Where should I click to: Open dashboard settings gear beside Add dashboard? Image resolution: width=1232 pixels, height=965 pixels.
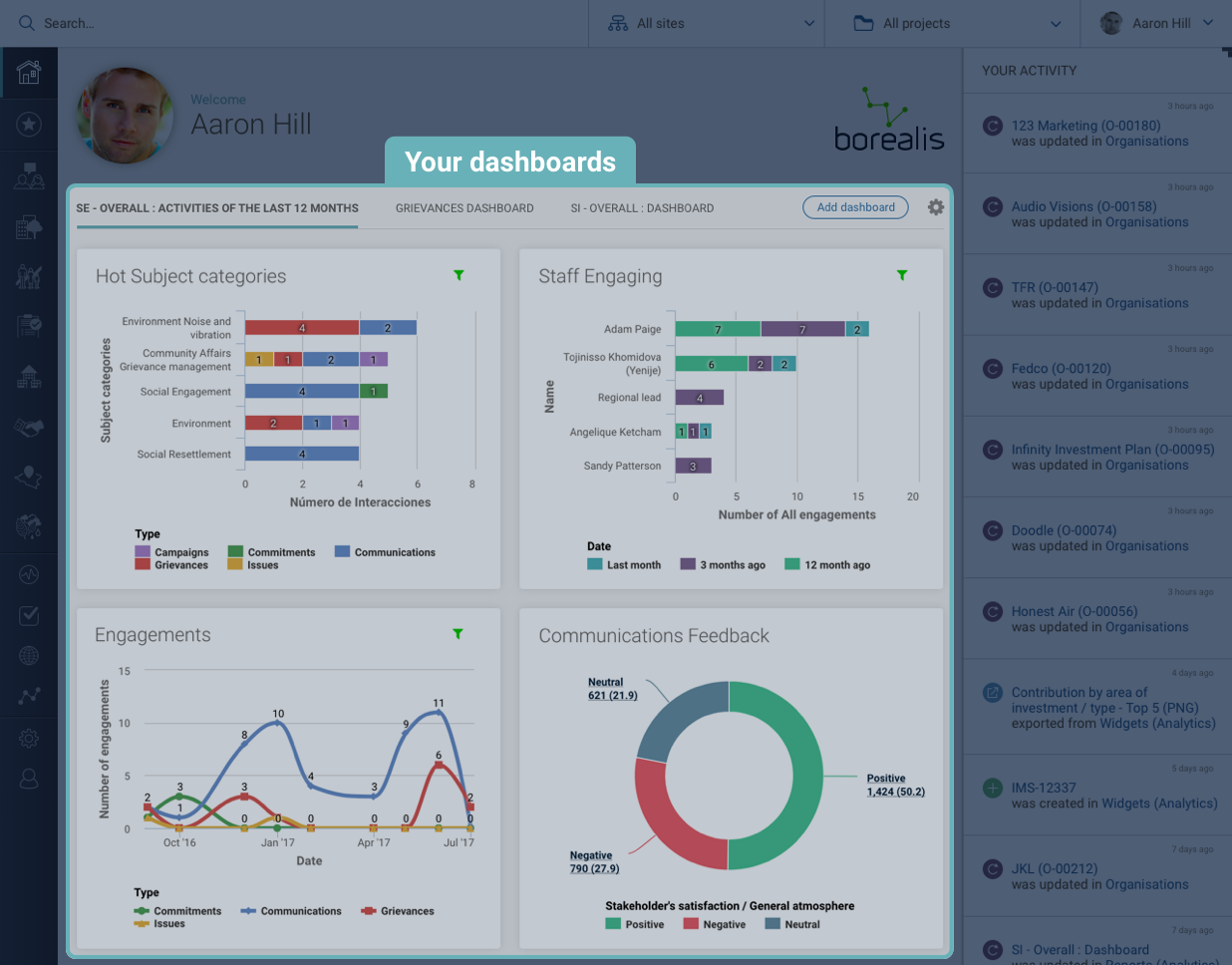935,207
